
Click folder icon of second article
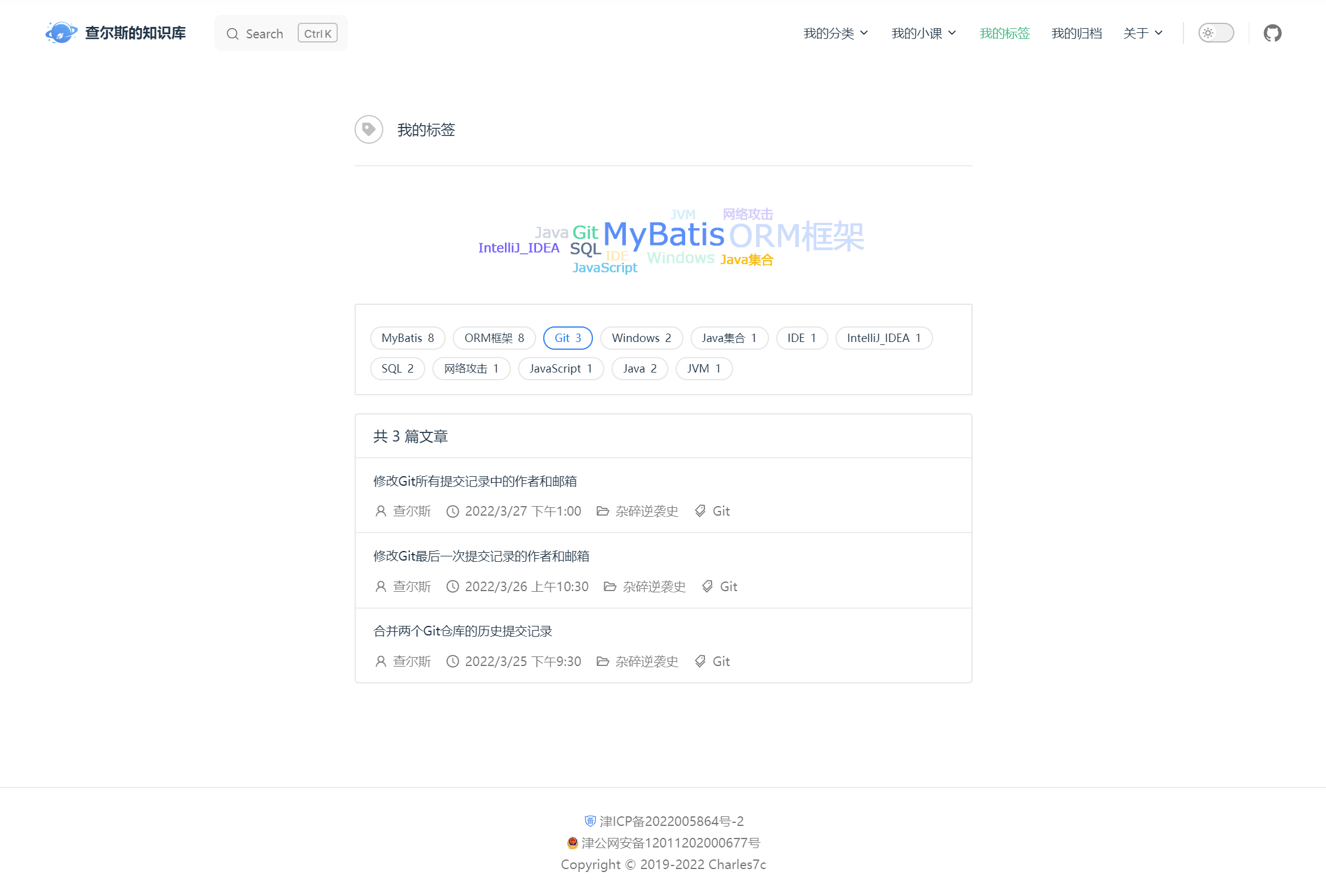(610, 586)
